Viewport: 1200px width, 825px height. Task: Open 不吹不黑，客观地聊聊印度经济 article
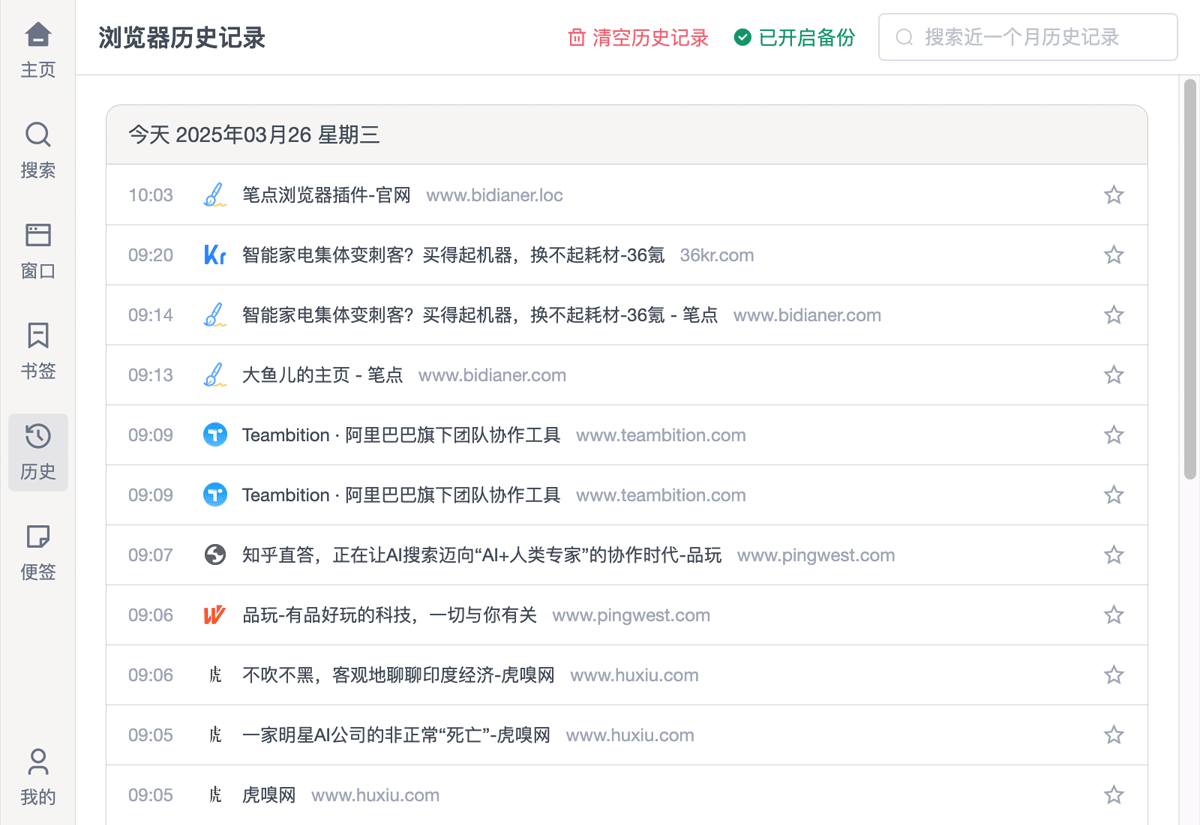pos(399,675)
